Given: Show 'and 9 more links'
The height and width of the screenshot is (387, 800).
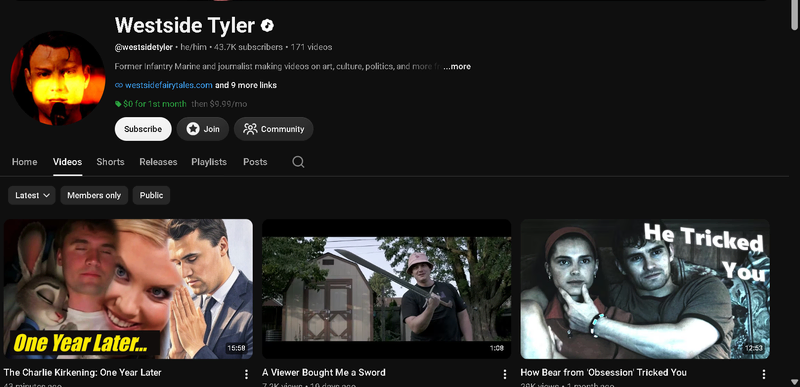Looking at the screenshot, I should 246,85.
